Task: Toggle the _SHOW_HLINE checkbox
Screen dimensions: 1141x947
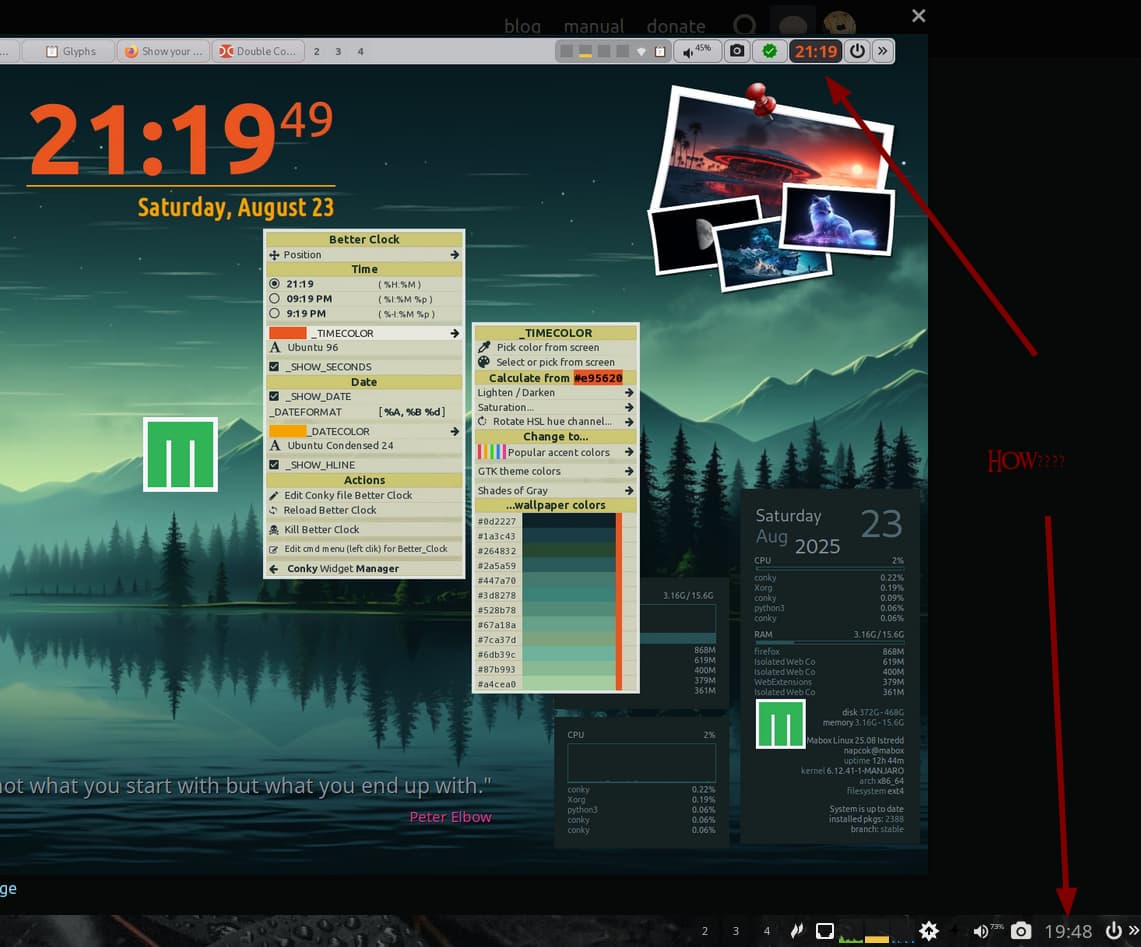Action: pos(275,465)
